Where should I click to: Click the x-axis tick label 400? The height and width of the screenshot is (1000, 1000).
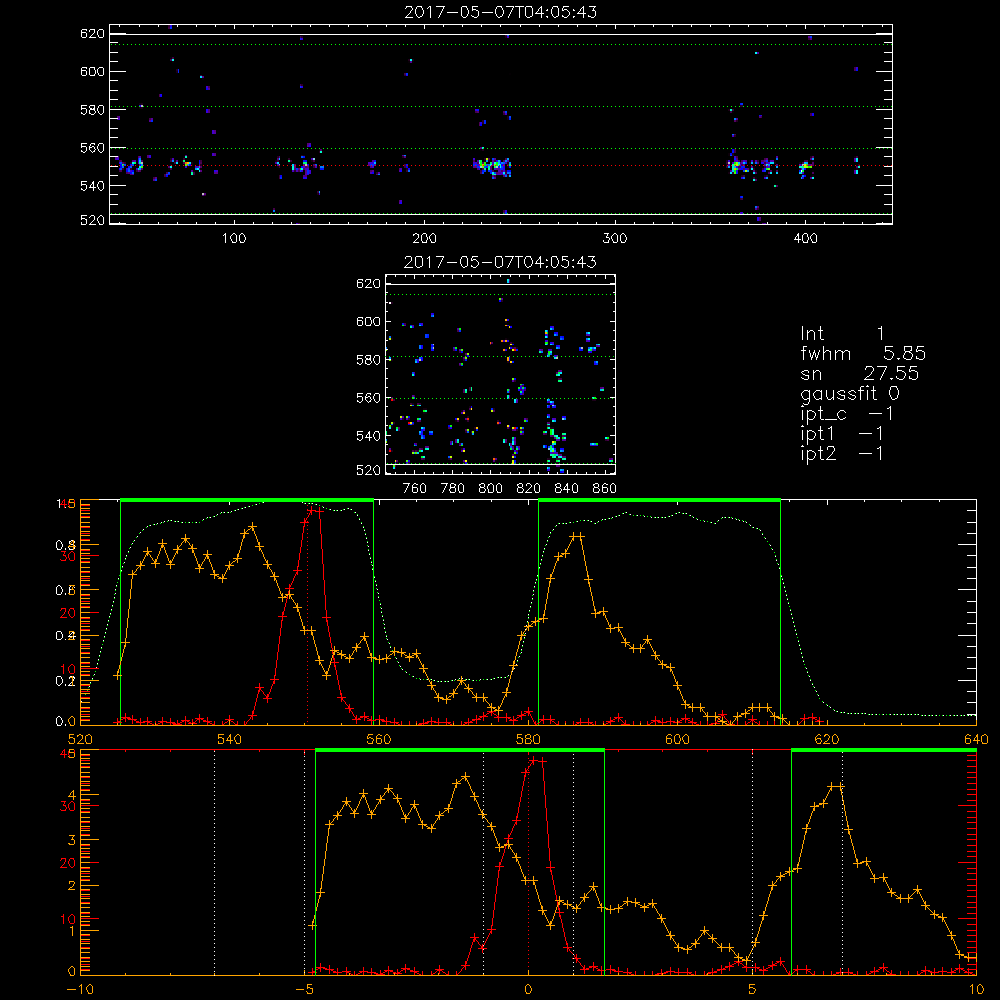805,239
